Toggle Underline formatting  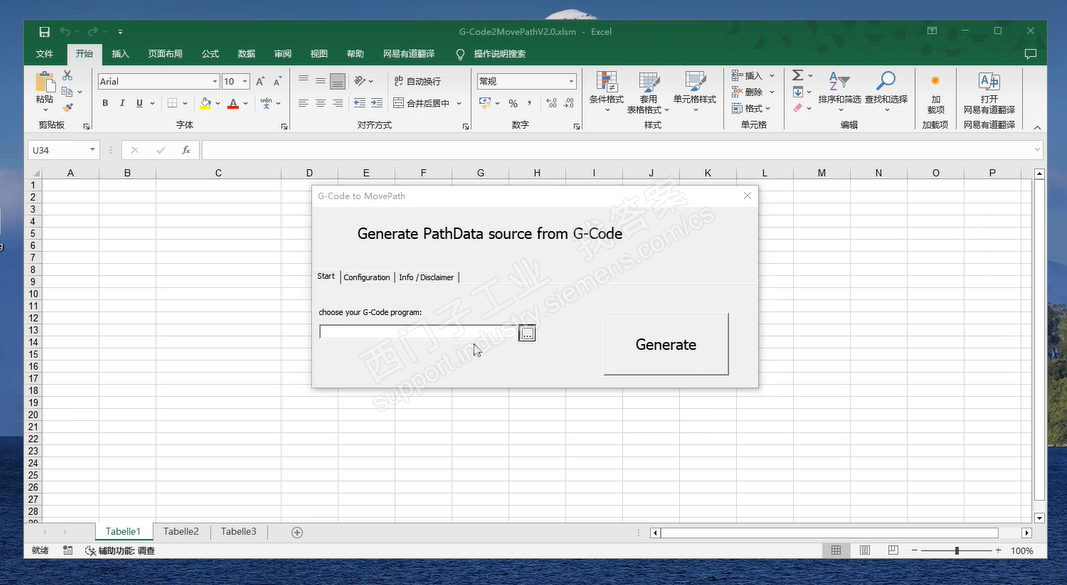click(x=139, y=103)
